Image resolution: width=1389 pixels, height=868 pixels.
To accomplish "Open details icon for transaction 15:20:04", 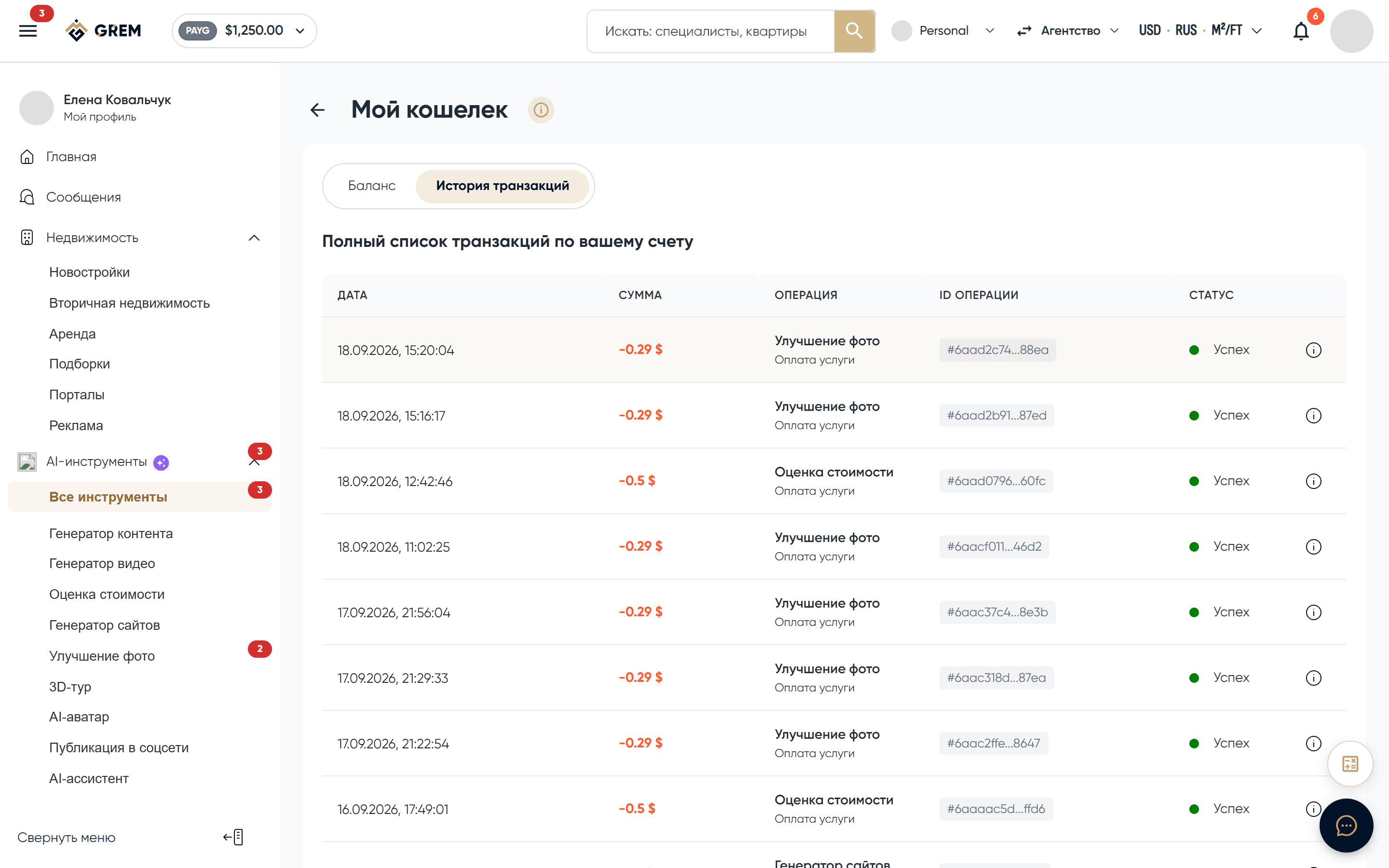I will pyautogui.click(x=1313, y=350).
